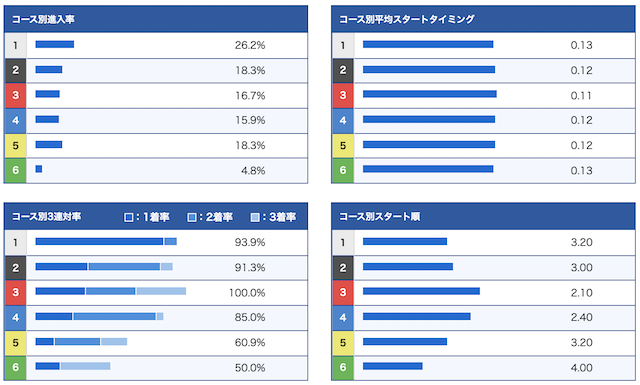
Task: Click black course 2 badge in コース別3連対率
Action: tap(16, 268)
